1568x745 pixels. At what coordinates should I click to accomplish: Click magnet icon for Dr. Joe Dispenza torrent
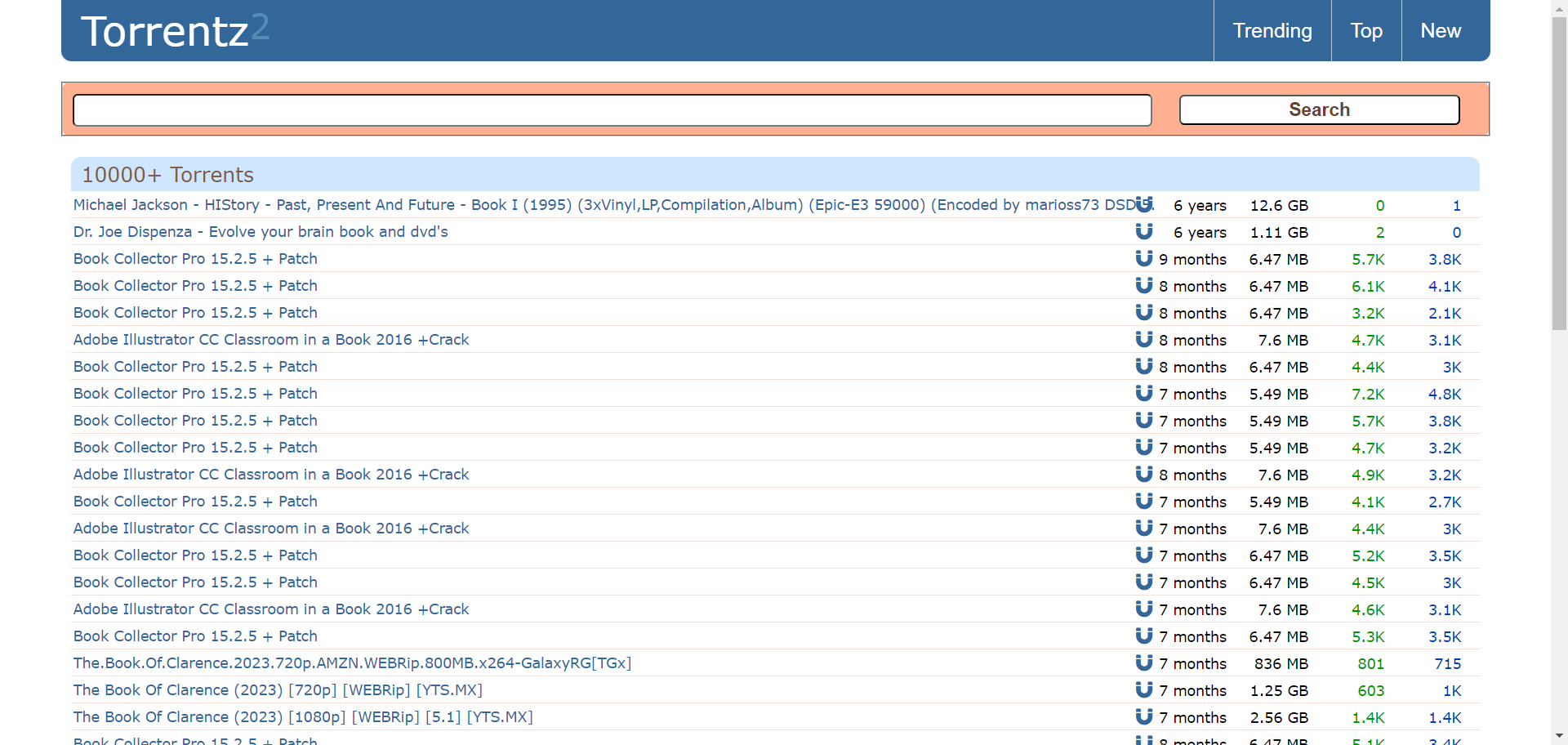click(1144, 231)
